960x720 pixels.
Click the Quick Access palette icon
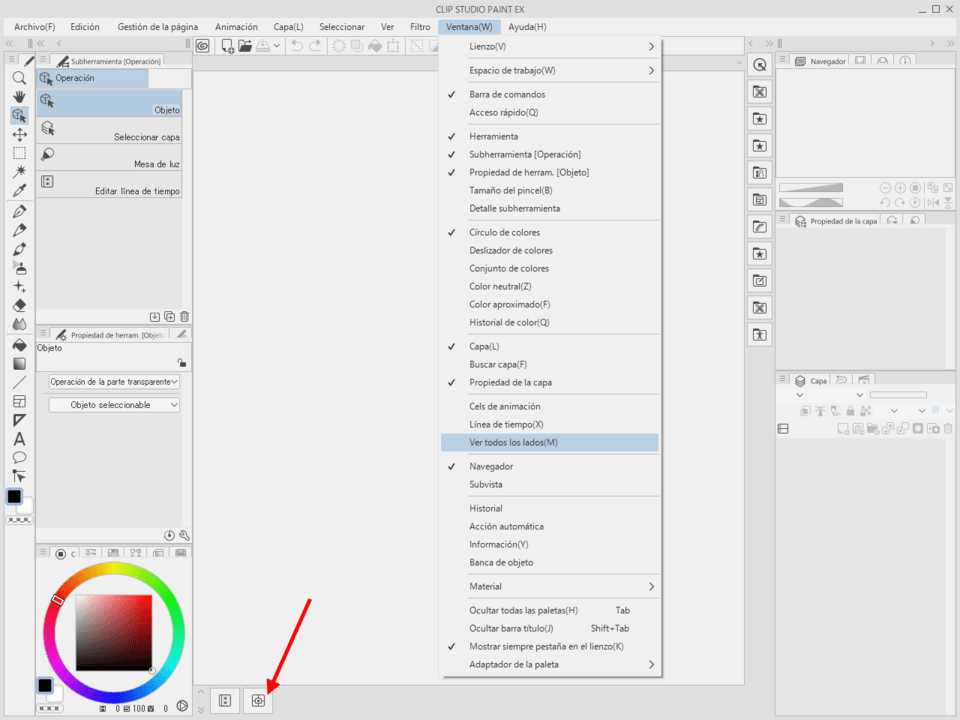tap(760, 65)
